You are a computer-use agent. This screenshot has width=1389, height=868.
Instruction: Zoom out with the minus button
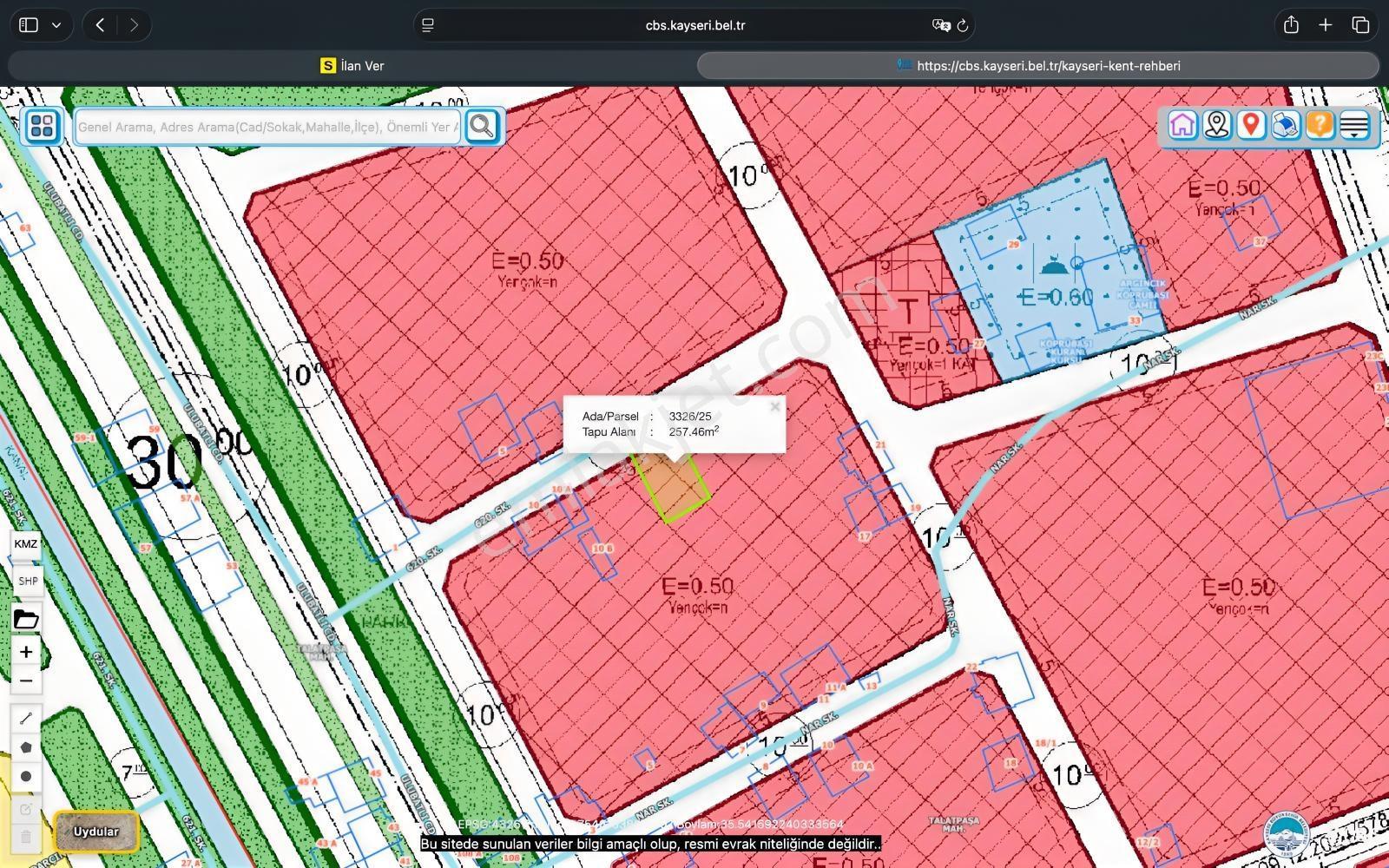[x=26, y=681]
